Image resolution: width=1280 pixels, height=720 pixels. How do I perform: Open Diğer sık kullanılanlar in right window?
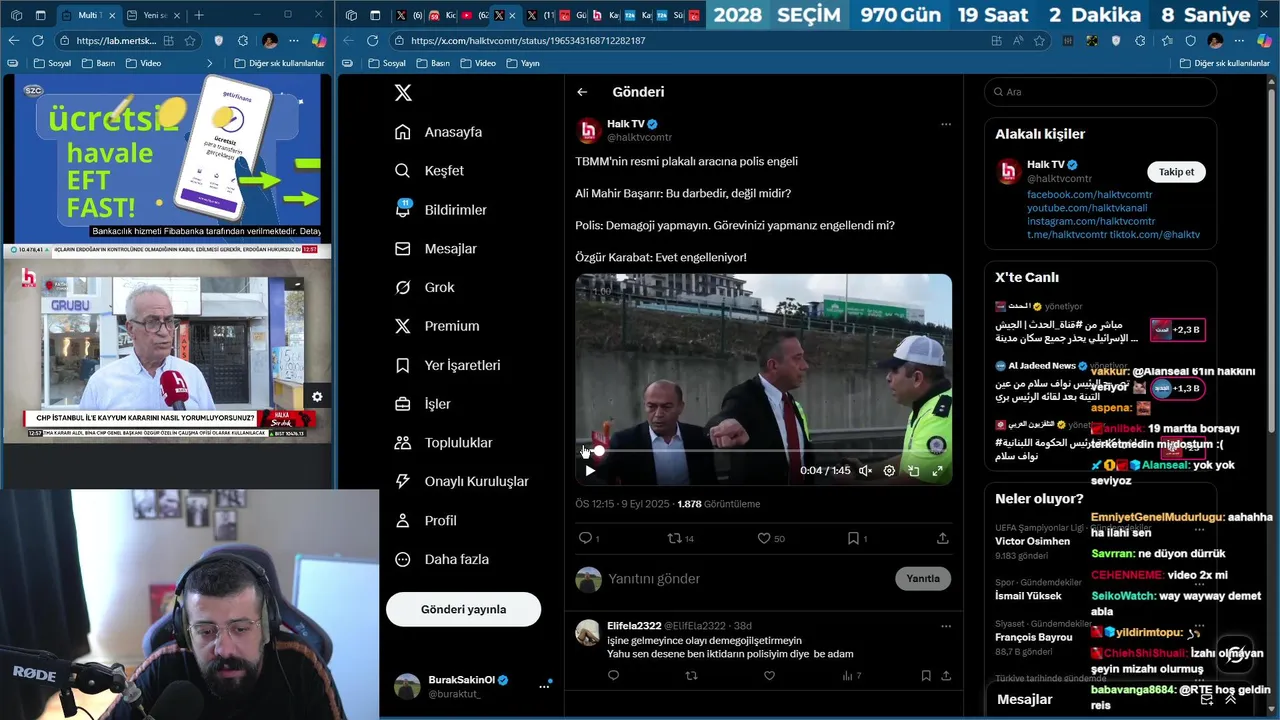tap(1224, 63)
